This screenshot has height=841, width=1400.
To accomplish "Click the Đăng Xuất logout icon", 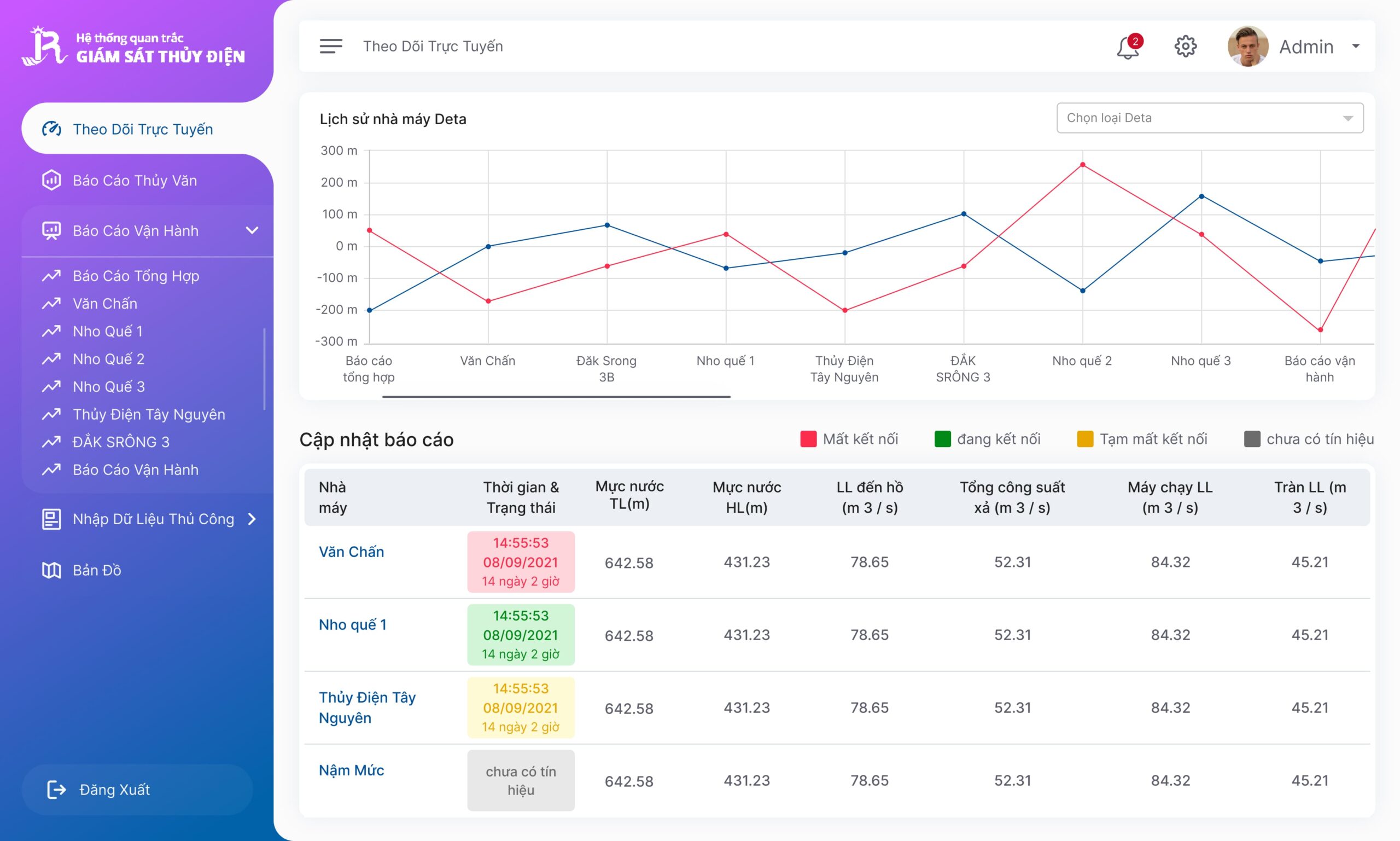I will pyautogui.click(x=56, y=790).
